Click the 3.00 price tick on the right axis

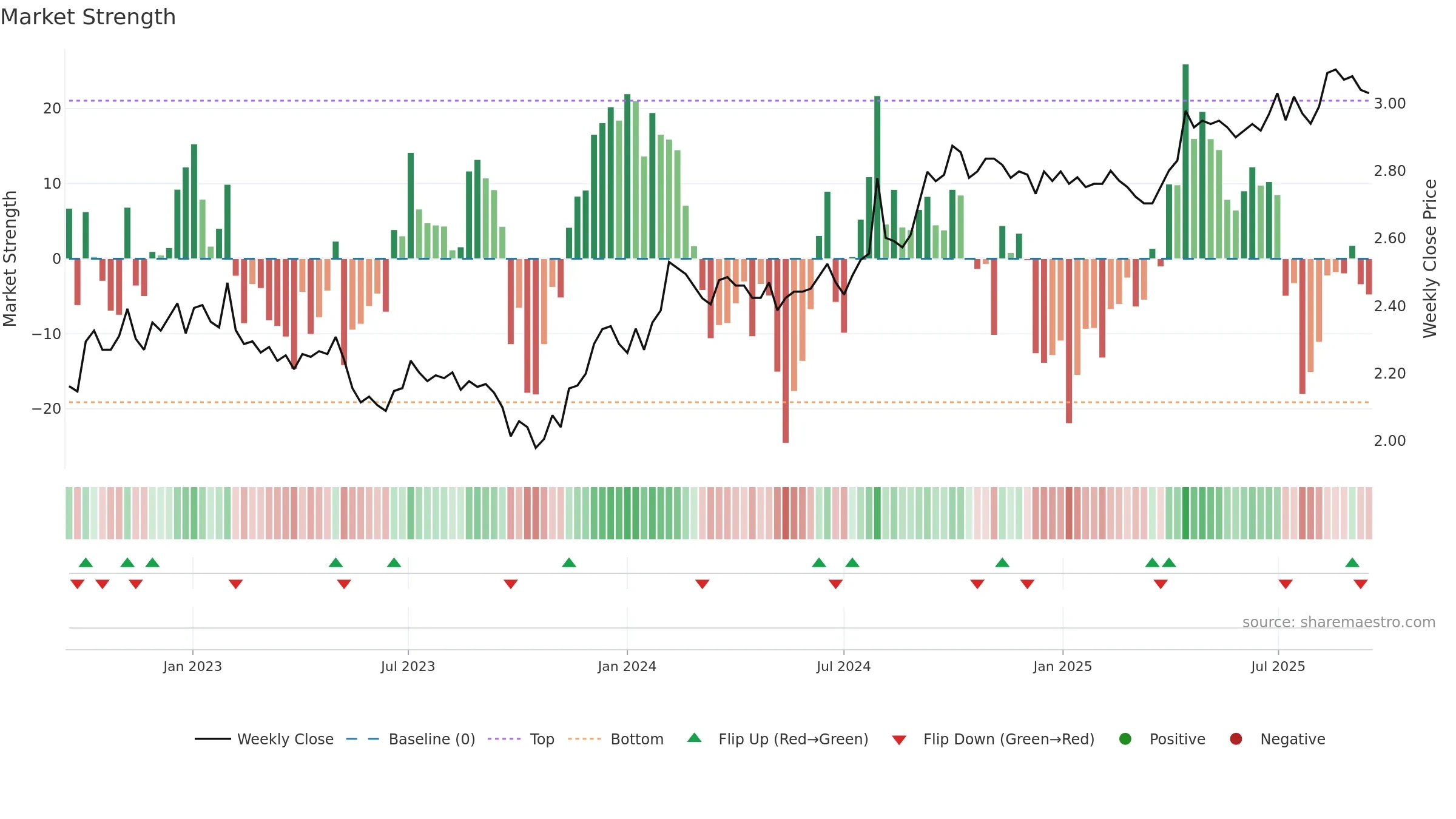1390,104
